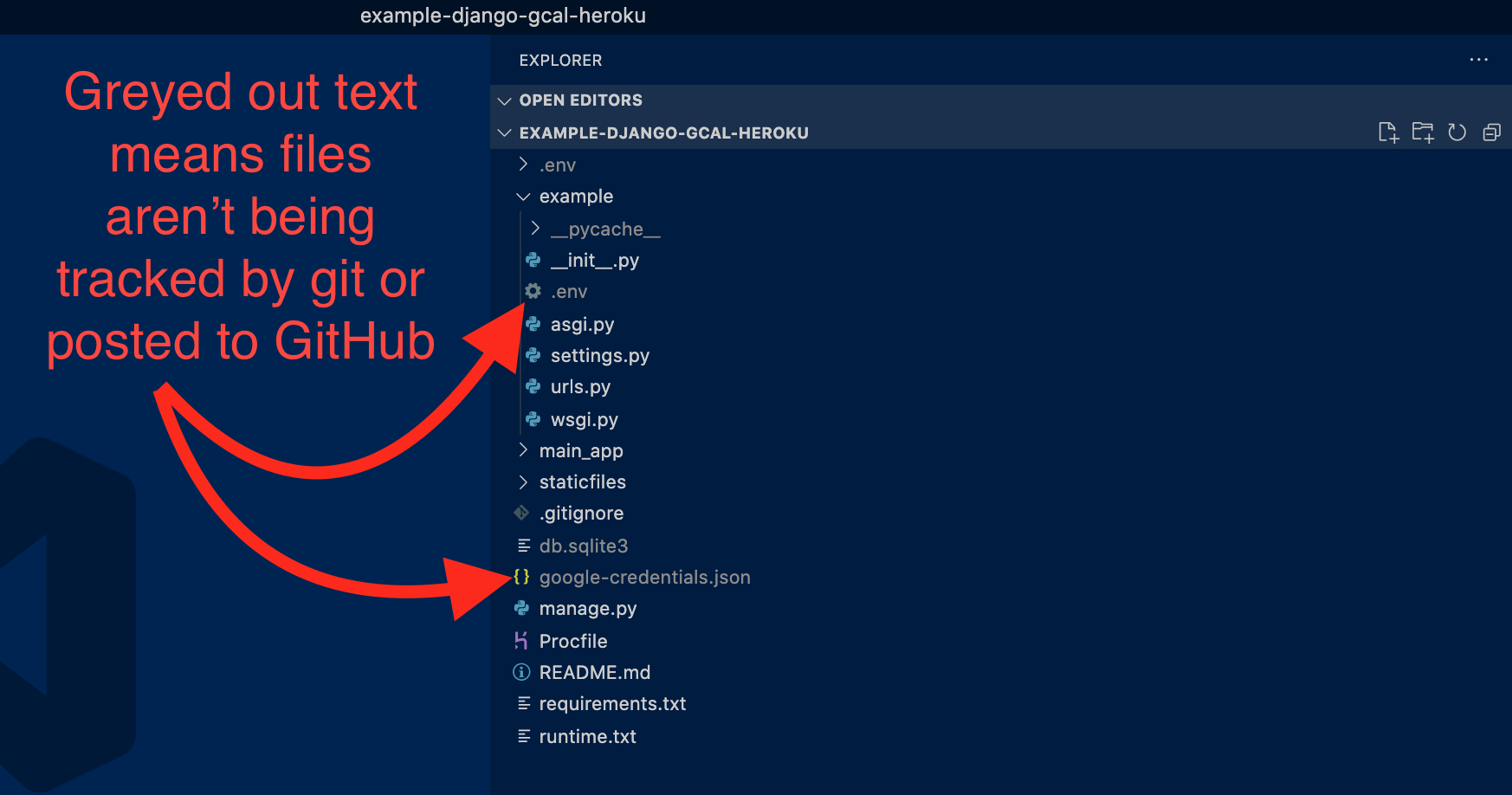
Task: Click the Python icon beside asgi.py
Action: 533,324
